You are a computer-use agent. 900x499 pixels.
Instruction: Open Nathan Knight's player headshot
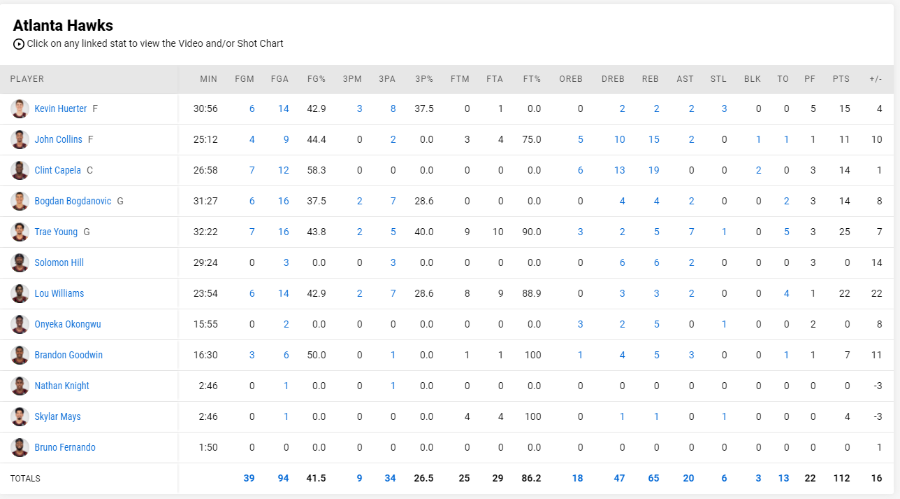click(20, 386)
